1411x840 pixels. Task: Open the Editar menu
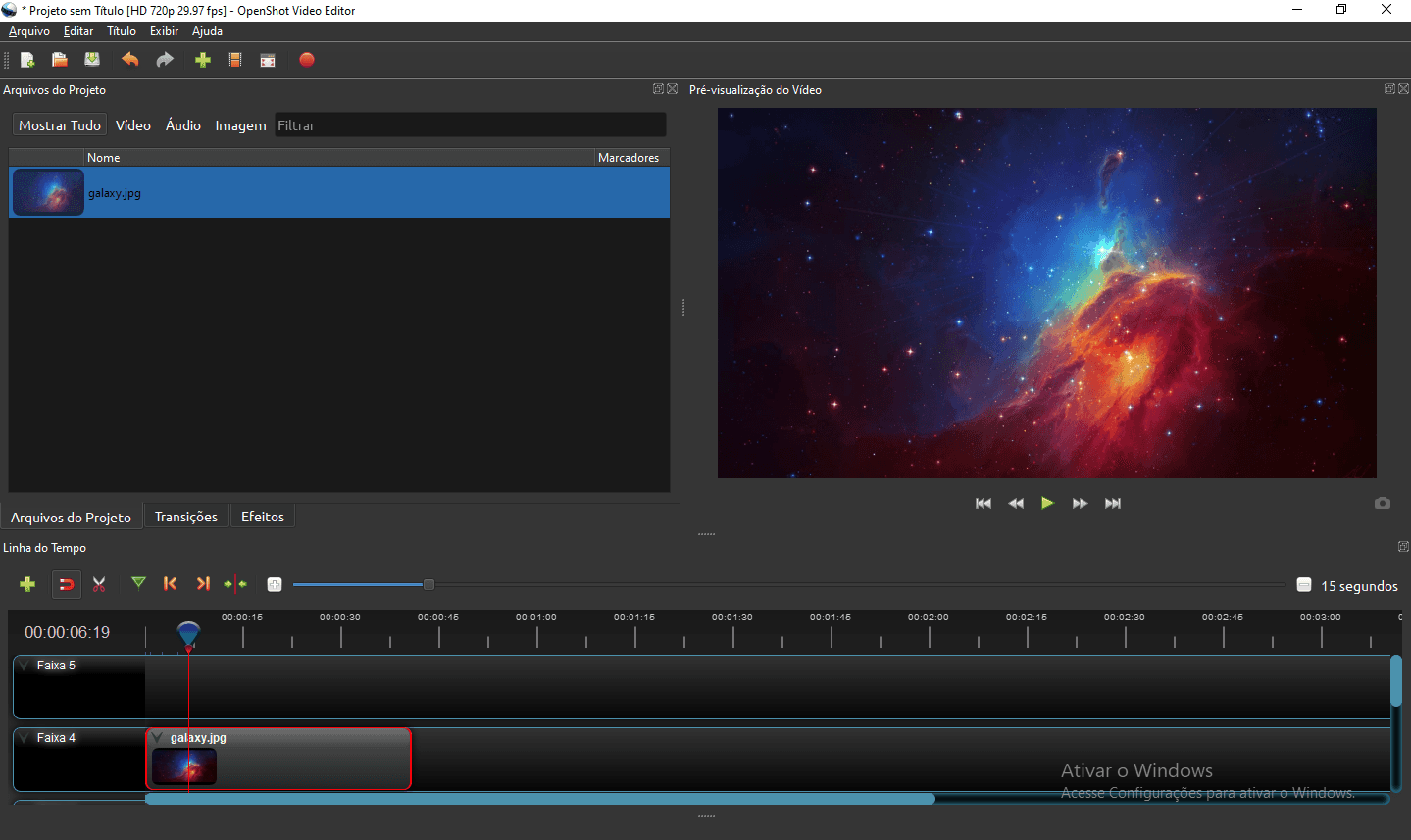(78, 31)
